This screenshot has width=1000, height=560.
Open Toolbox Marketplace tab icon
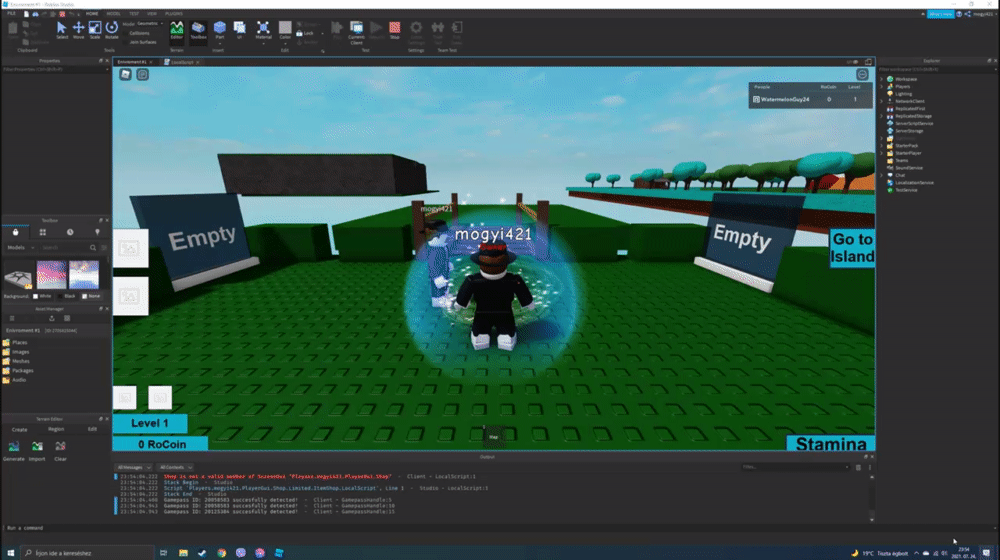(x=15, y=232)
